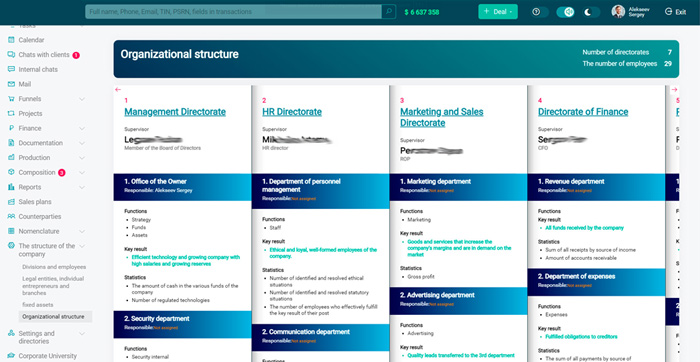Click the Production icon in sidebar
The image size is (700, 362).
coord(11,158)
